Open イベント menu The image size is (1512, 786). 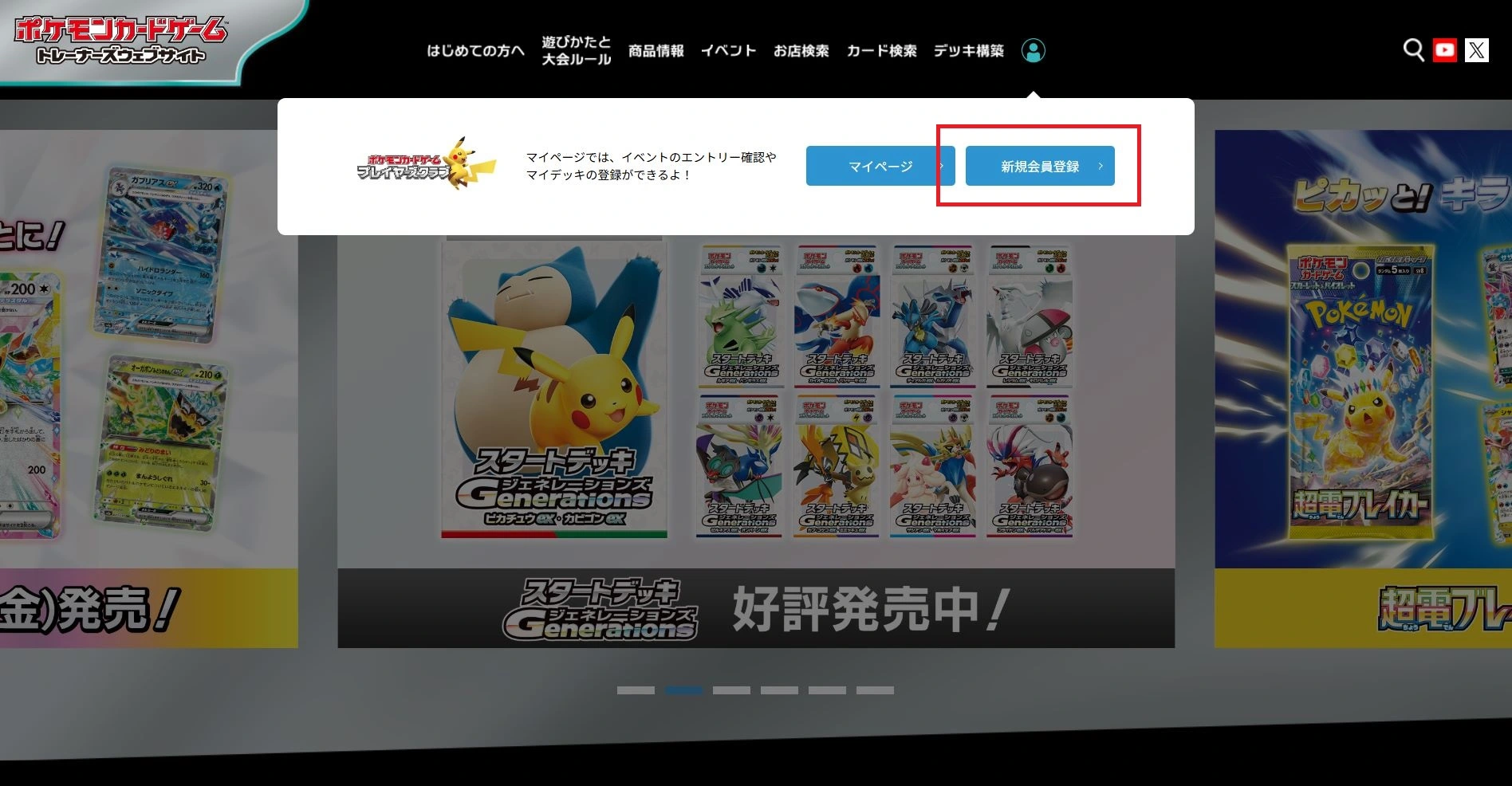click(728, 50)
